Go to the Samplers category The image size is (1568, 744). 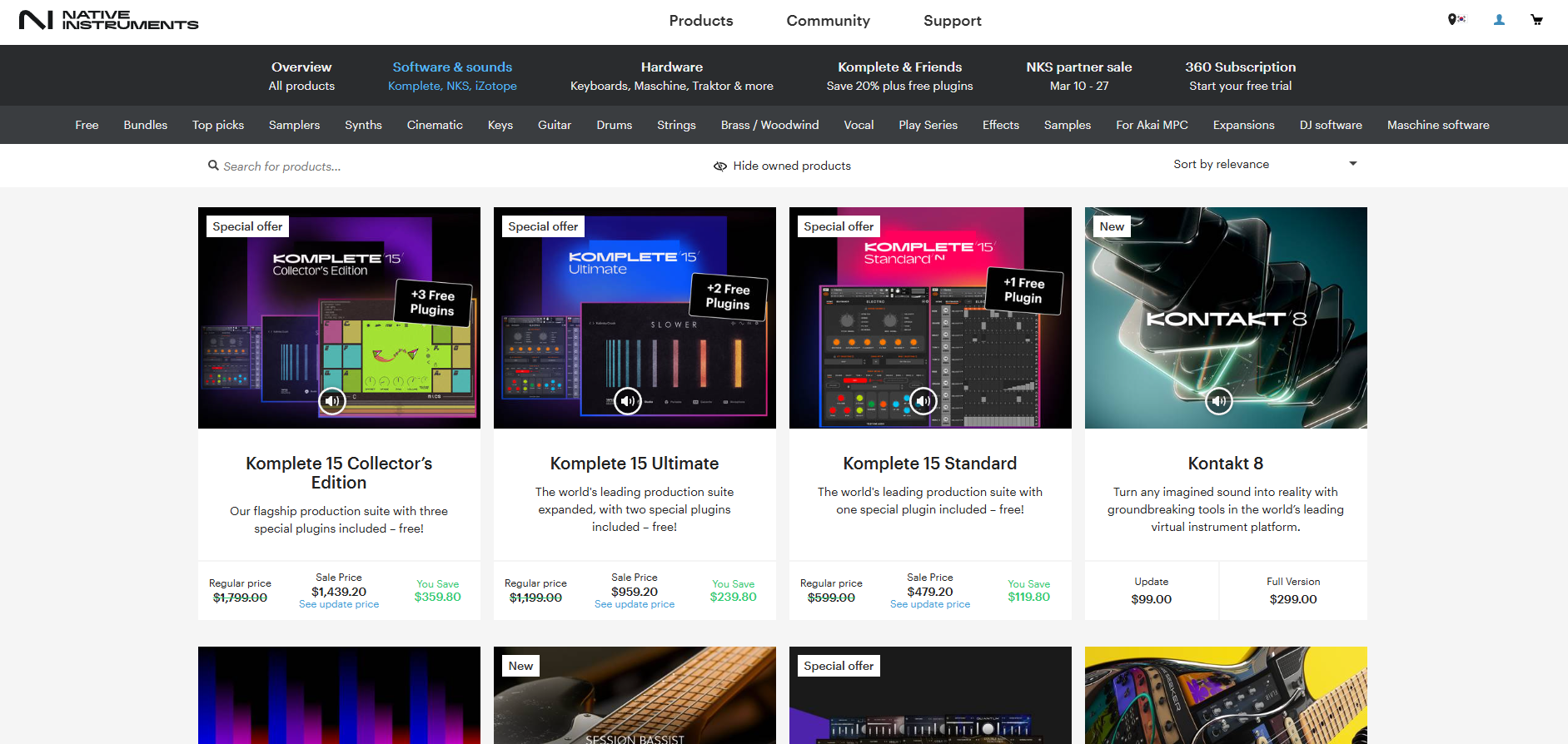294,125
